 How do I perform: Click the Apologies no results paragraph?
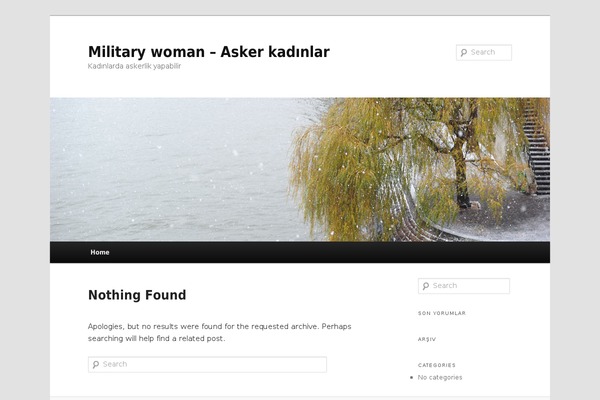point(220,332)
